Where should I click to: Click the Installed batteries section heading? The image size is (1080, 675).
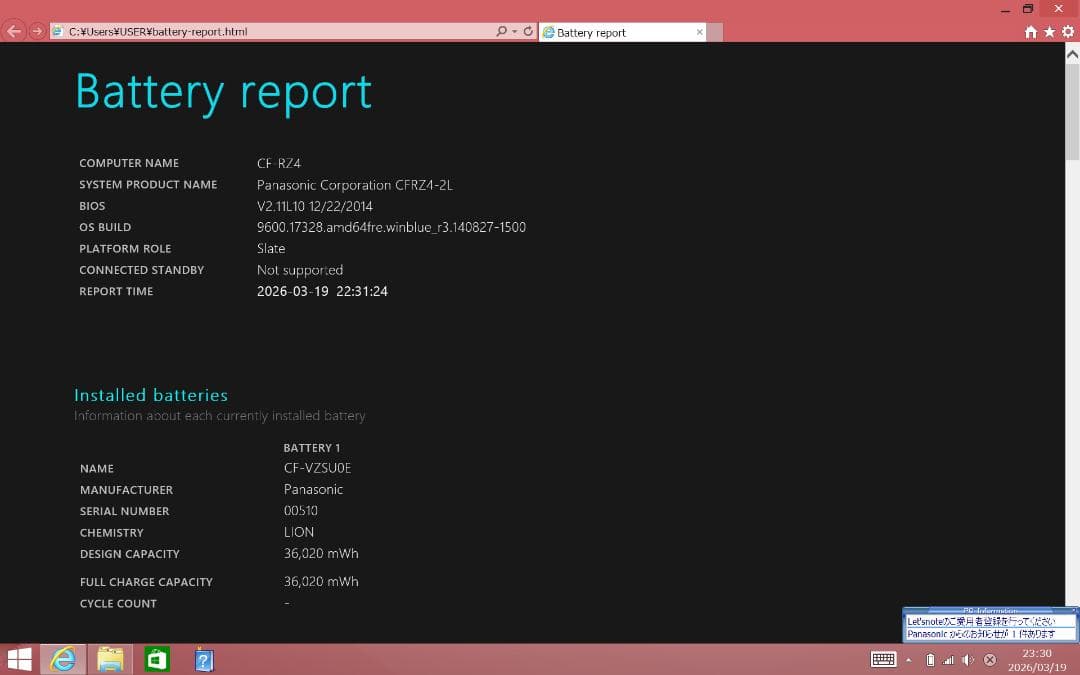point(151,395)
